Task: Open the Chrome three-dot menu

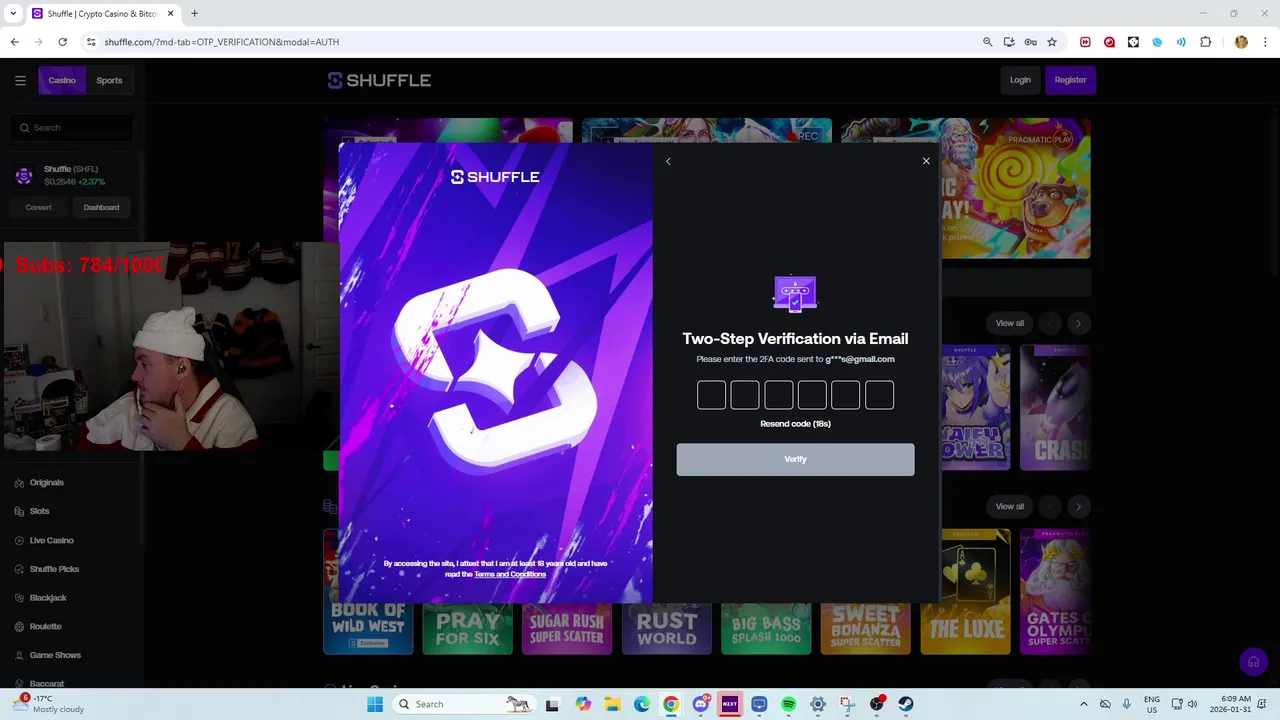Action: point(1265,42)
